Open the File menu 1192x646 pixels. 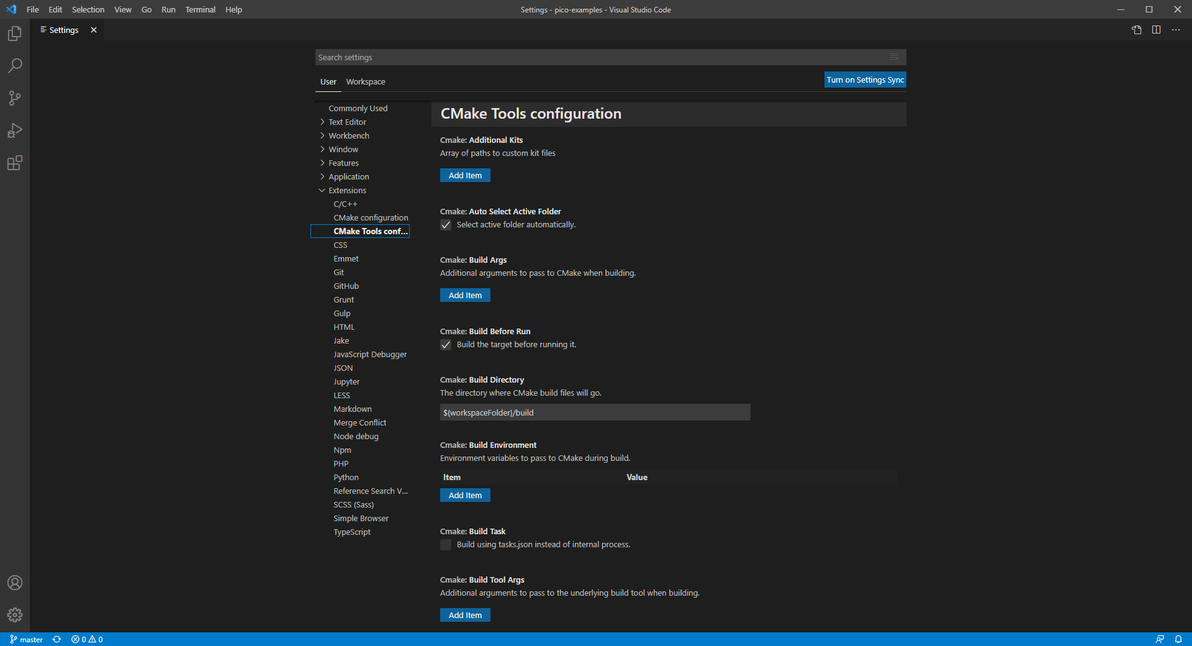coord(33,9)
